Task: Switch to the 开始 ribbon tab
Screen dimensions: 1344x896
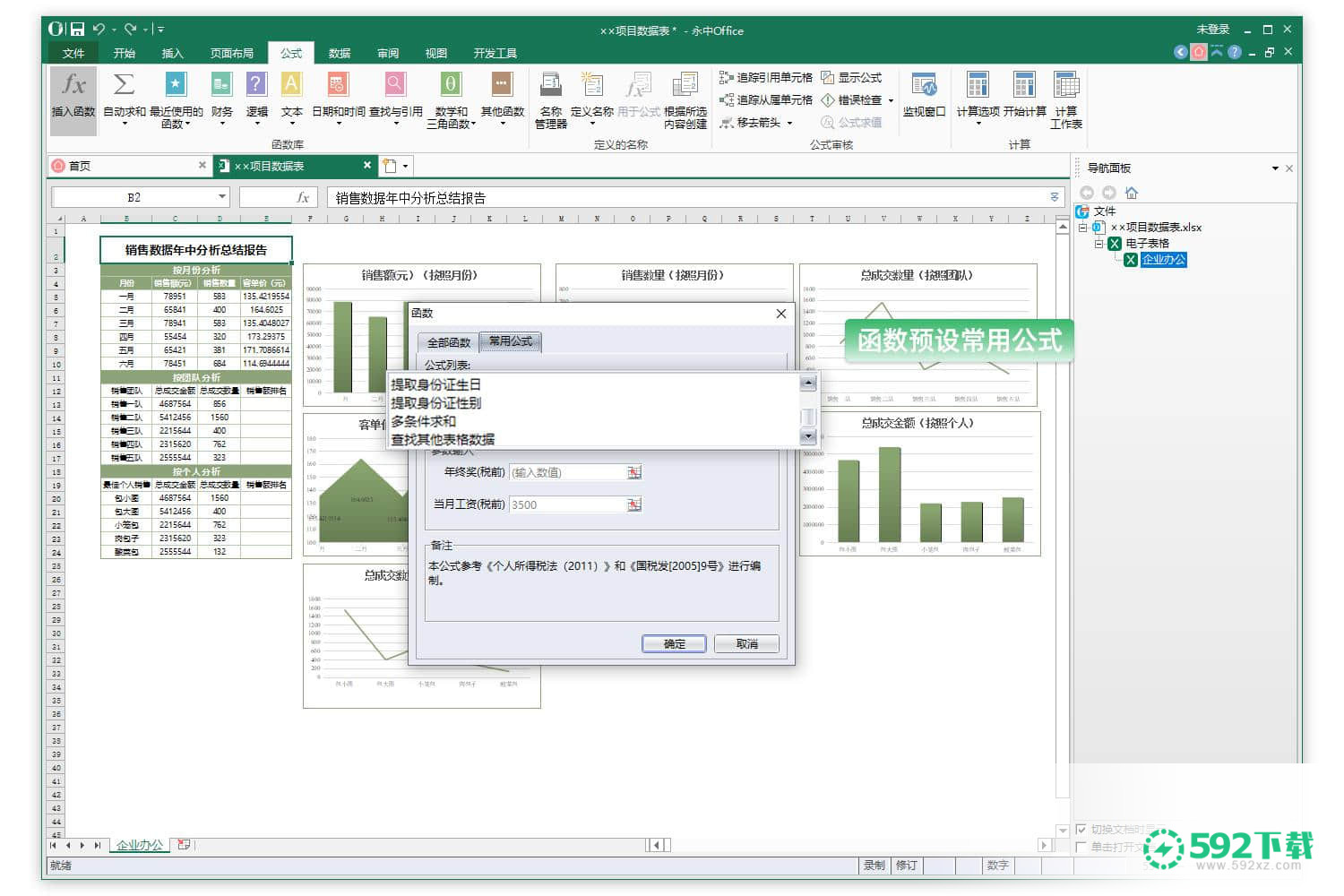Action: click(125, 54)
